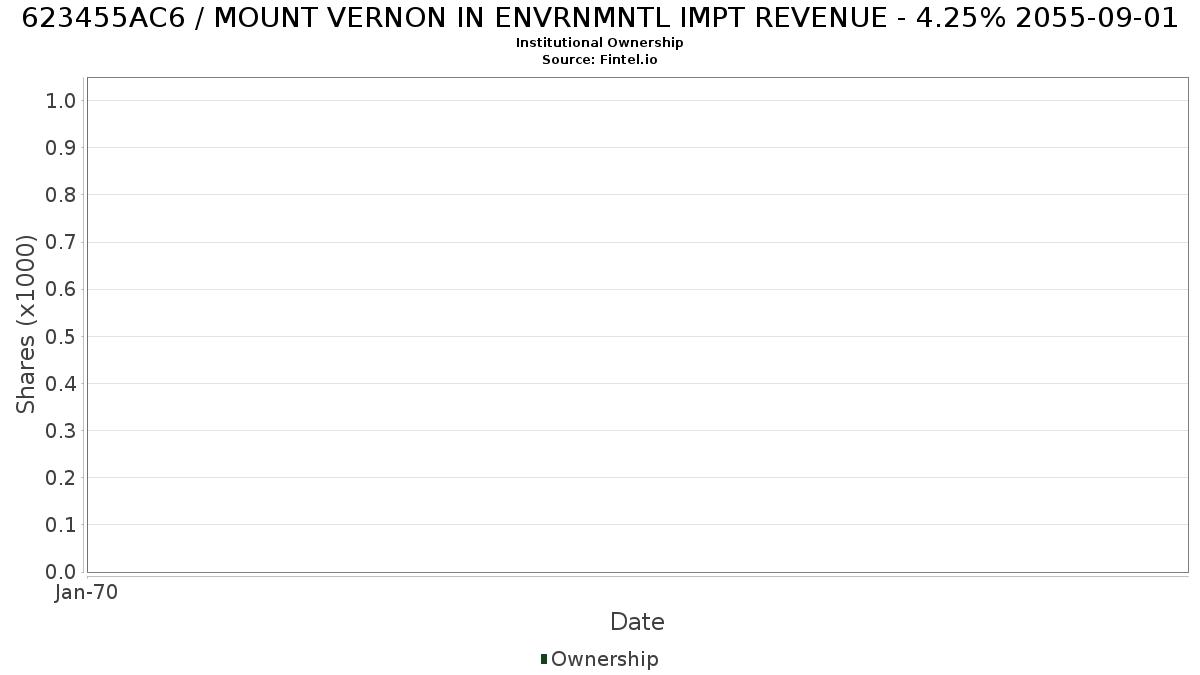
Task: Click the 0.8 y-axis tick label
Action: [61, 194]
